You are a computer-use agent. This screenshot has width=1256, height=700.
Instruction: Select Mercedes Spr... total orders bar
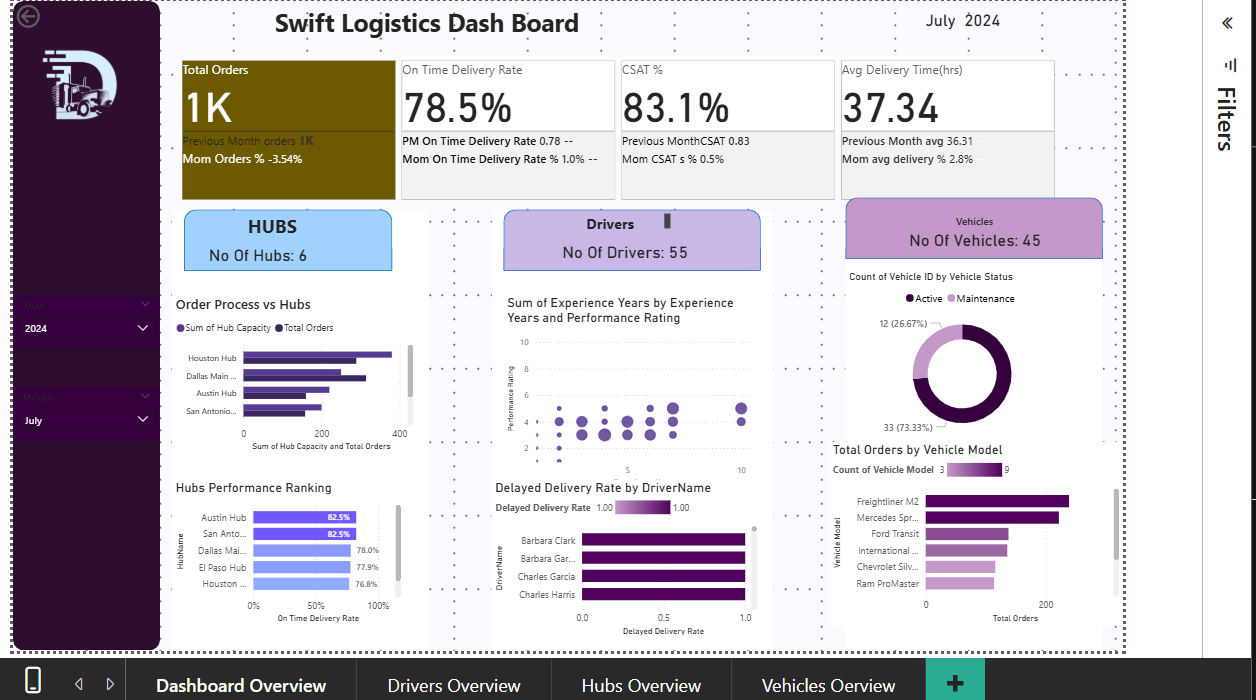coord(992,517)
